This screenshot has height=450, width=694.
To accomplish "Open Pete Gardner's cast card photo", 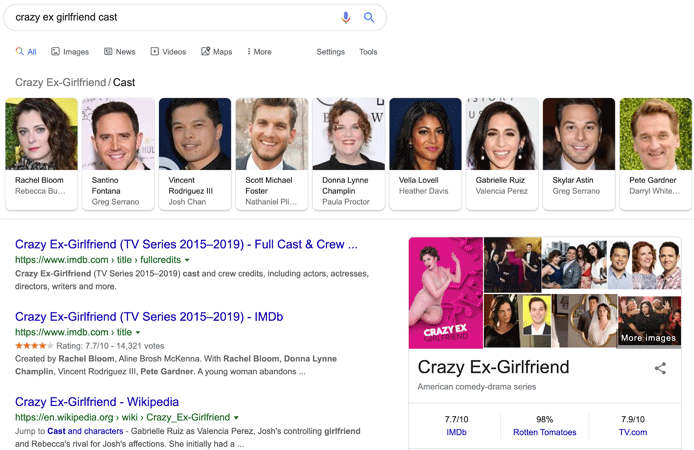I will [656, 134].
